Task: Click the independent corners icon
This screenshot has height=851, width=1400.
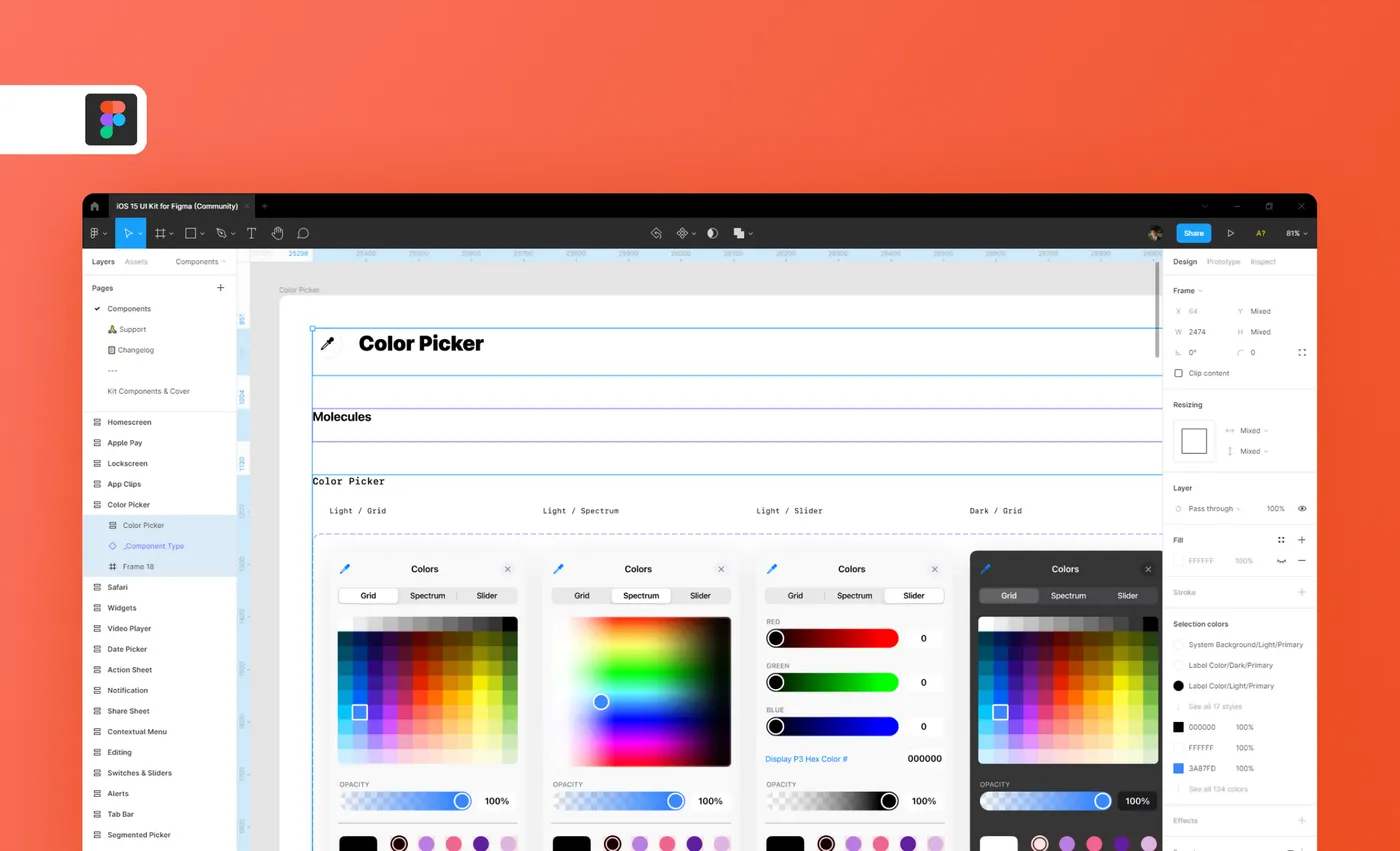Action: [x=1302, y=352]
